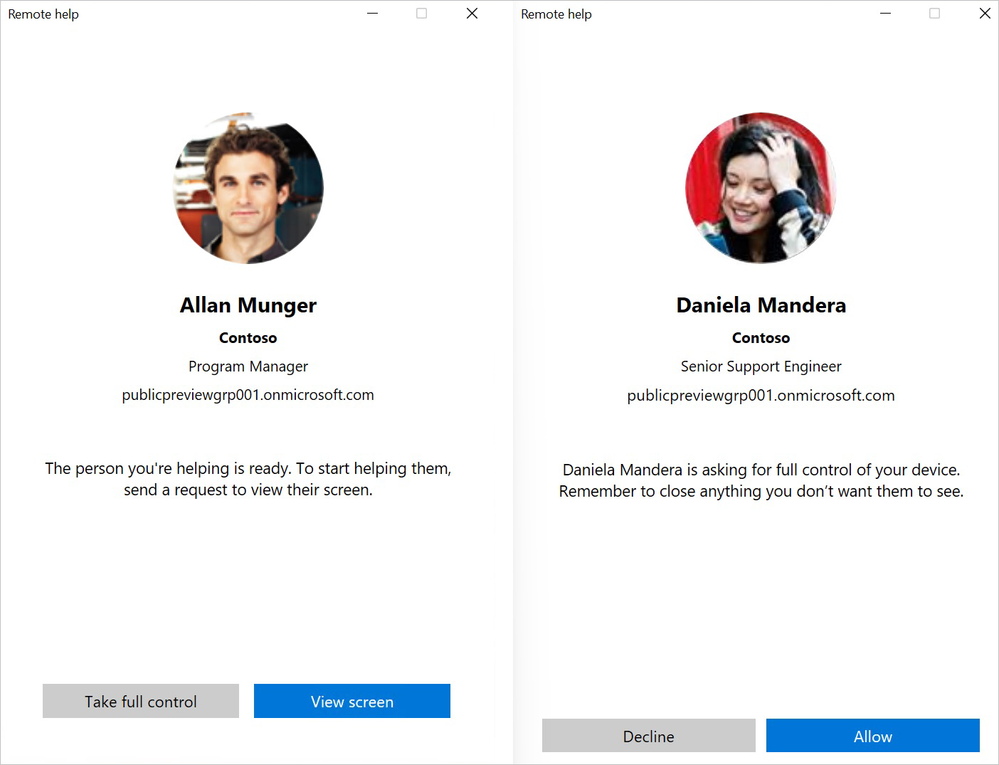Allow full control of your device

873,736
